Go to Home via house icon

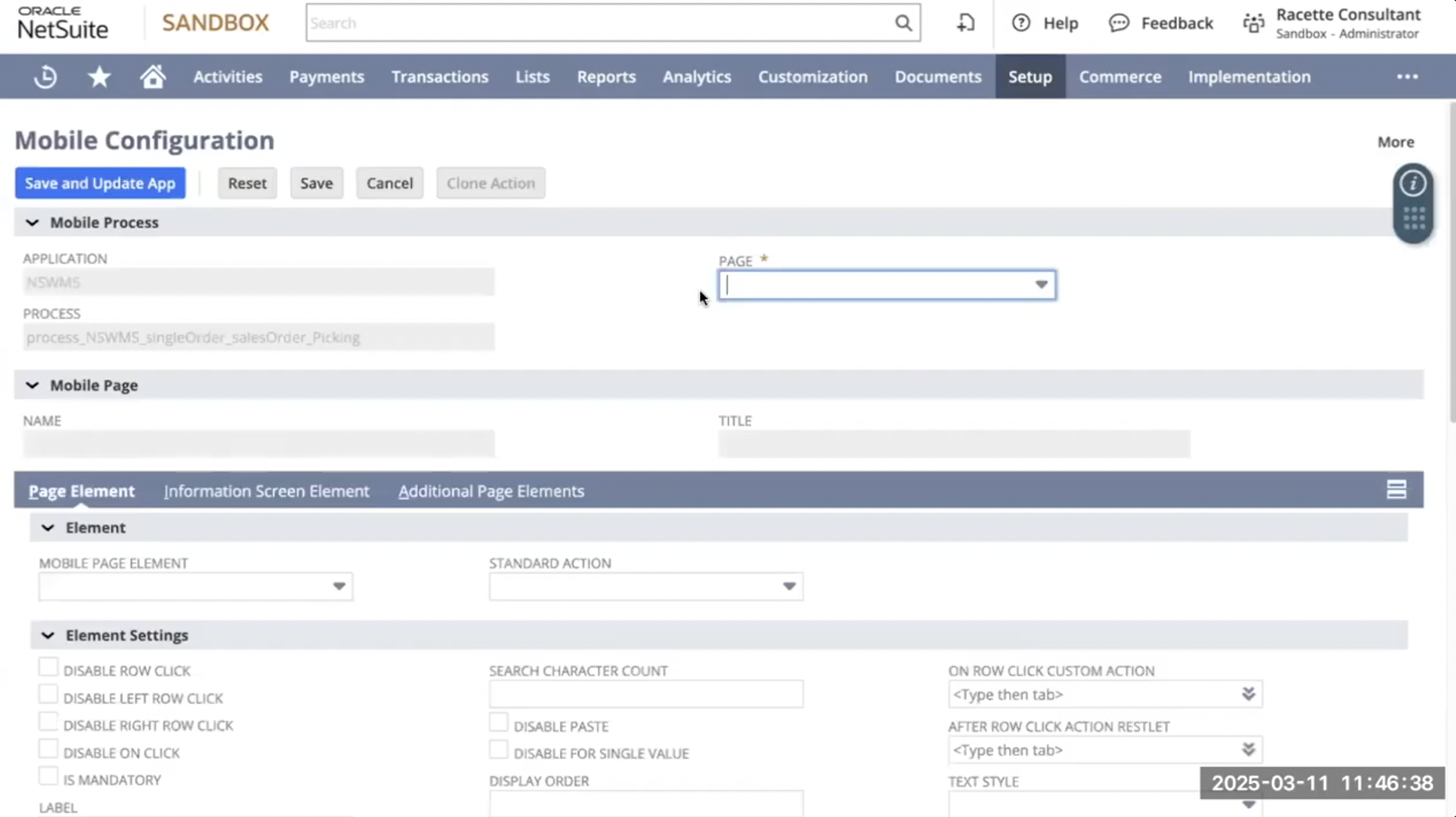pos(153,77)
